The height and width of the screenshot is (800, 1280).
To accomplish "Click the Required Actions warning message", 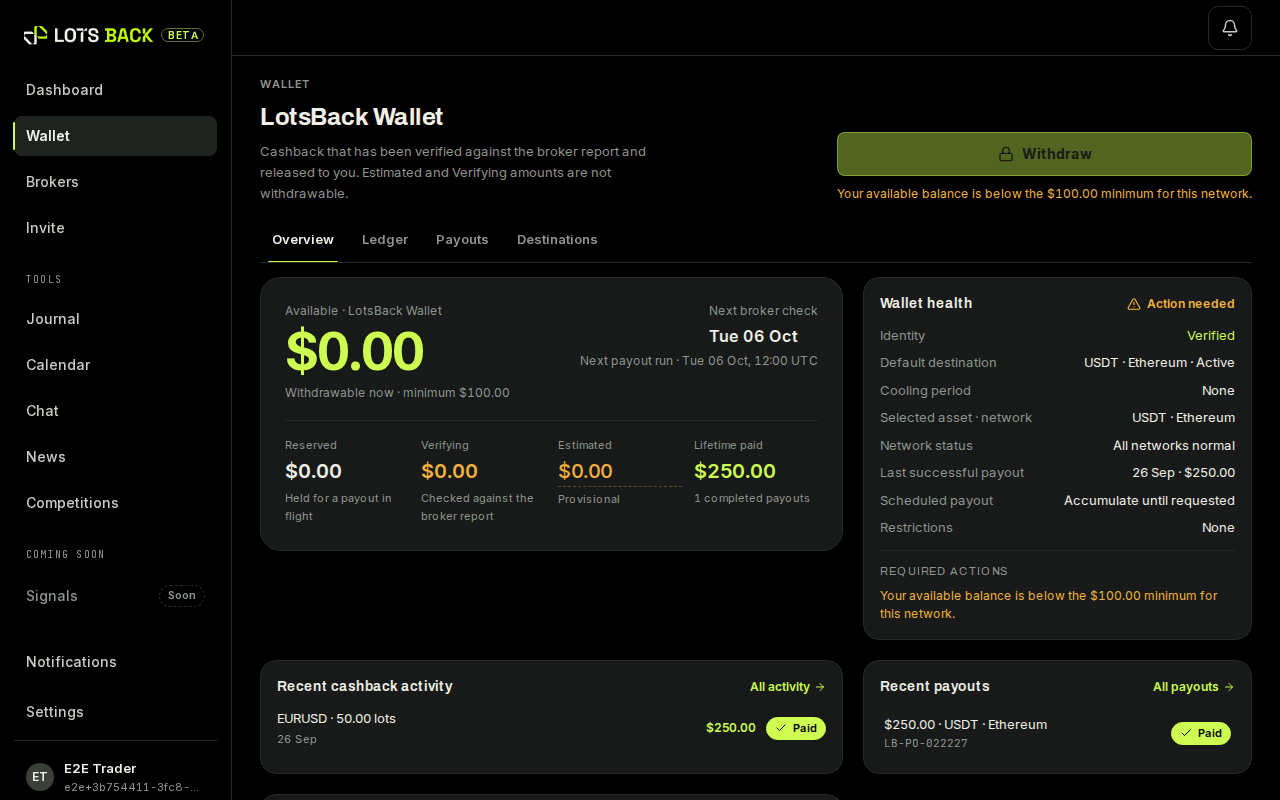I will [1049, 605].
